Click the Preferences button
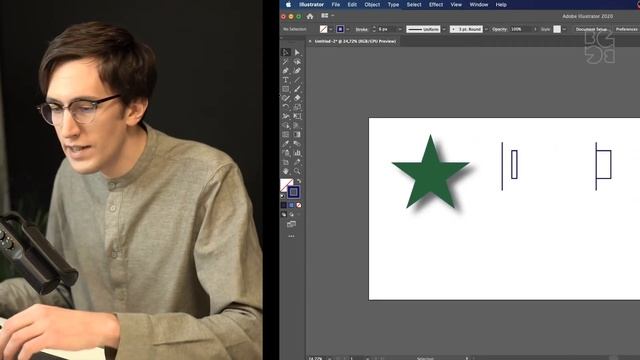The height and width of the screenshot is (360, 640). tap(627, 29)
